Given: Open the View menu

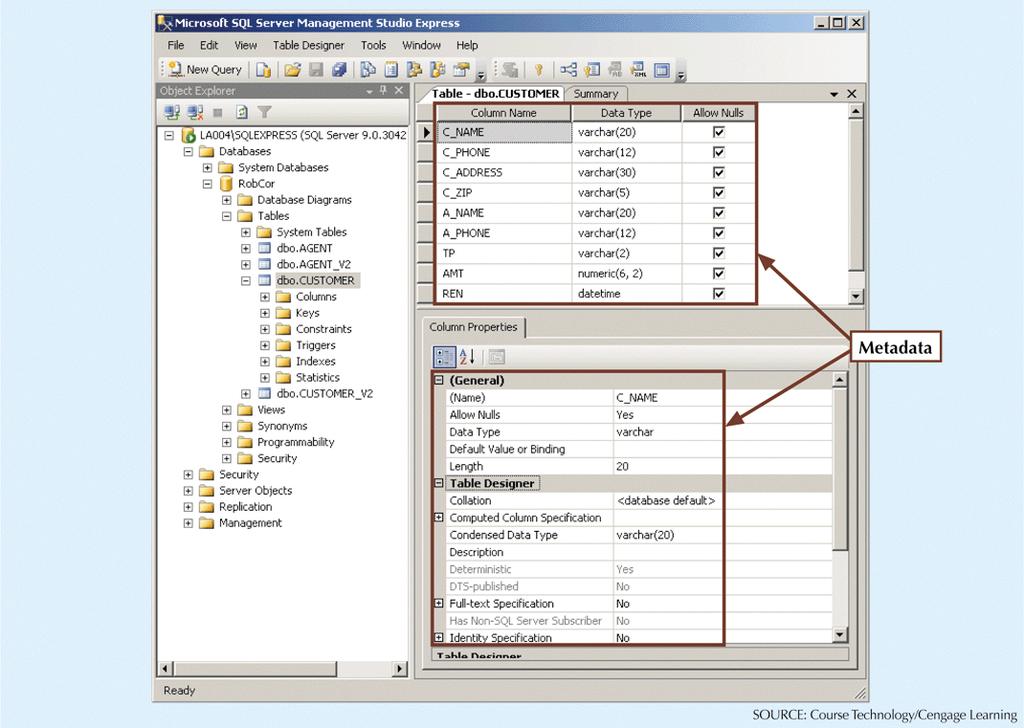Looking at the screenshot, I should (x=246, y=45).
